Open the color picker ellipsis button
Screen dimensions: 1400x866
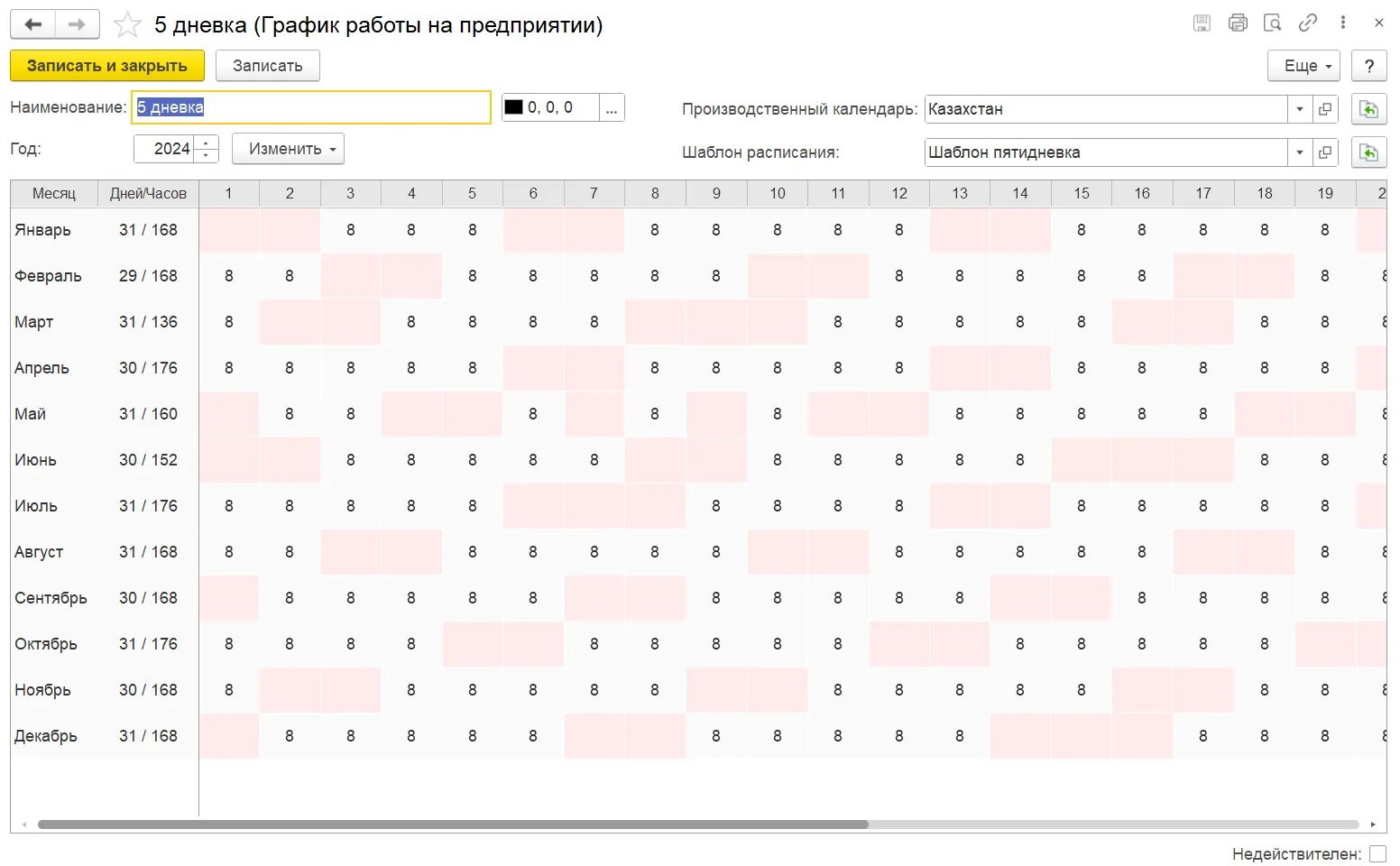612,107
